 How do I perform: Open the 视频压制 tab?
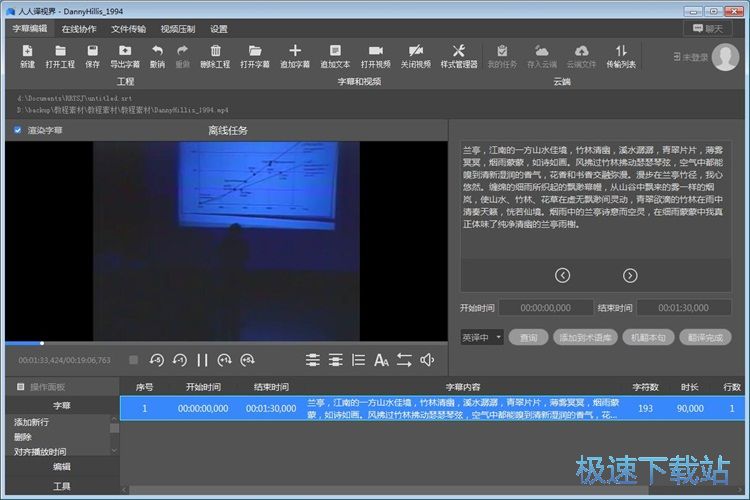click(178, 29)
